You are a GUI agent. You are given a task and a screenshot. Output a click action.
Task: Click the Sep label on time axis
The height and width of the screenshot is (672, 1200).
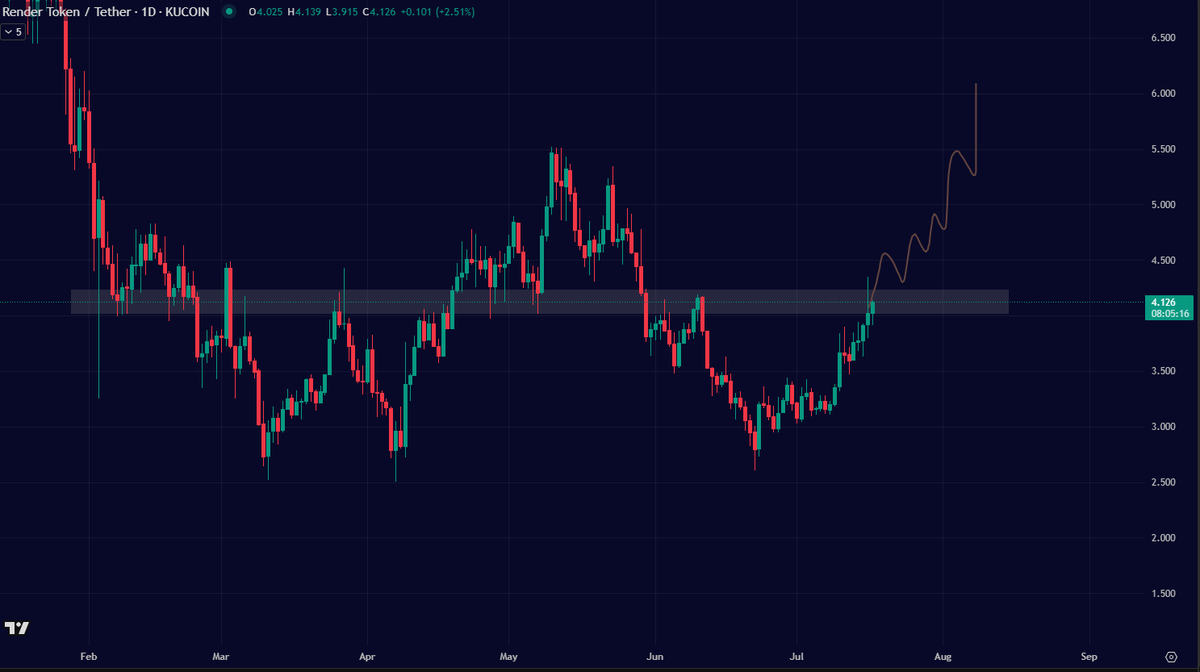point(1089,657)
